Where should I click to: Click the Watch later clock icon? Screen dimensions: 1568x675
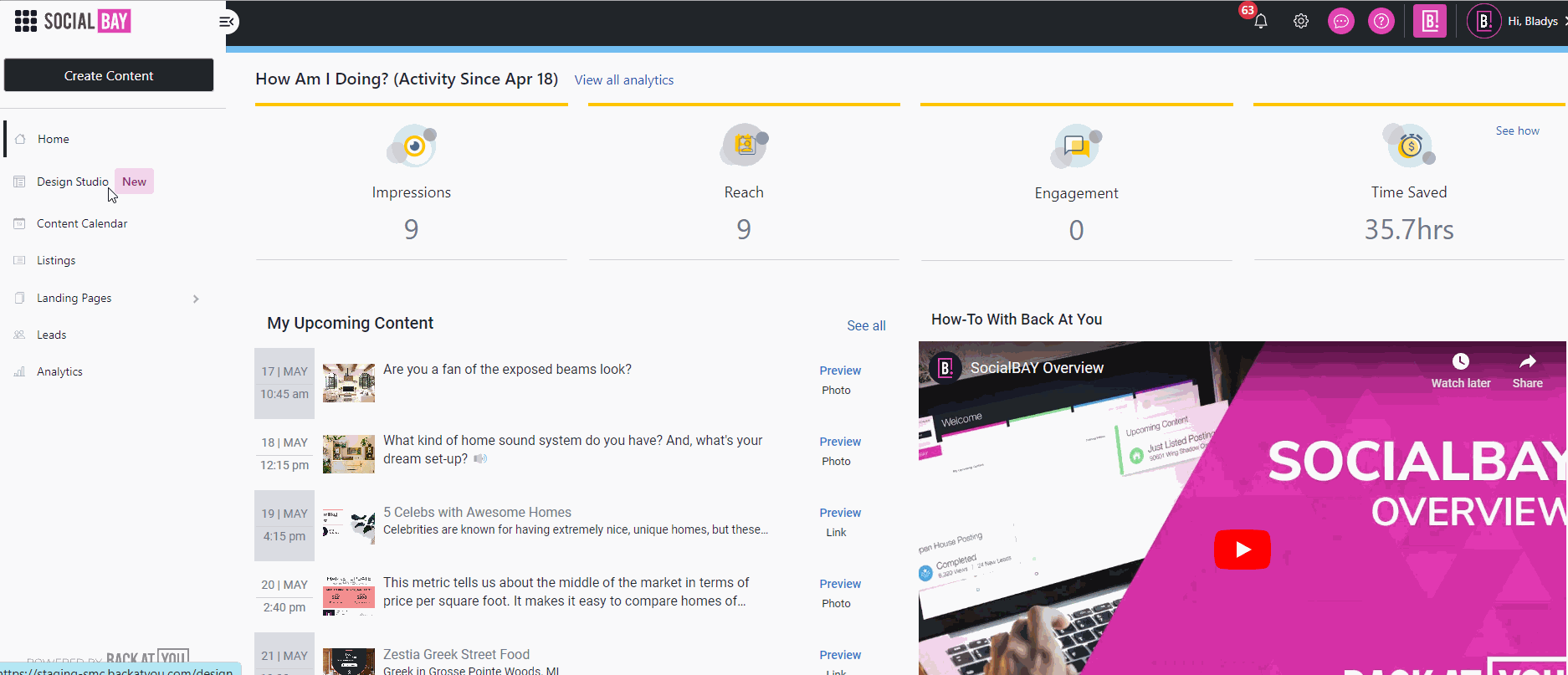click(x=1461, y=361)
